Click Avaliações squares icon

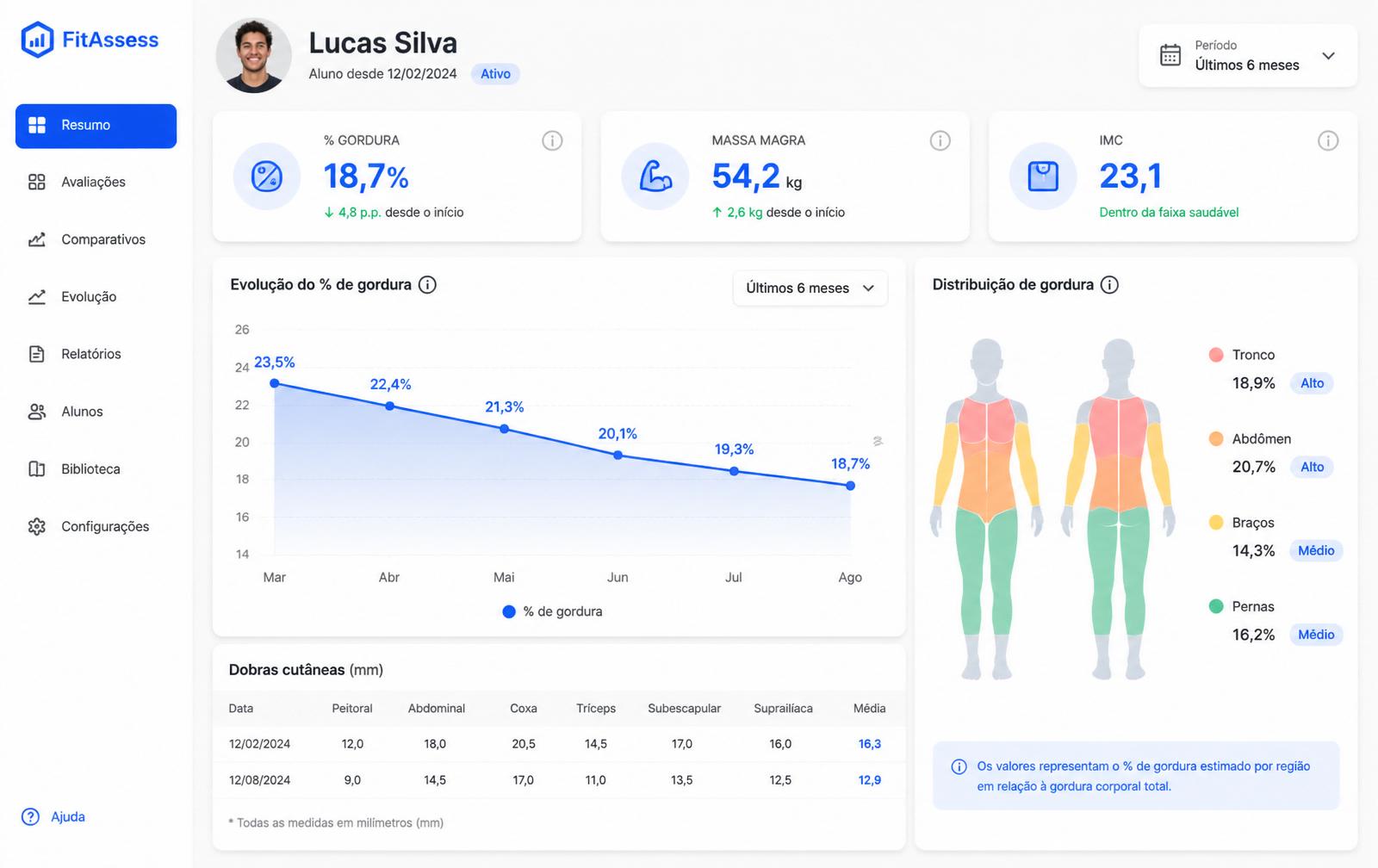click(x=37, y=182)
